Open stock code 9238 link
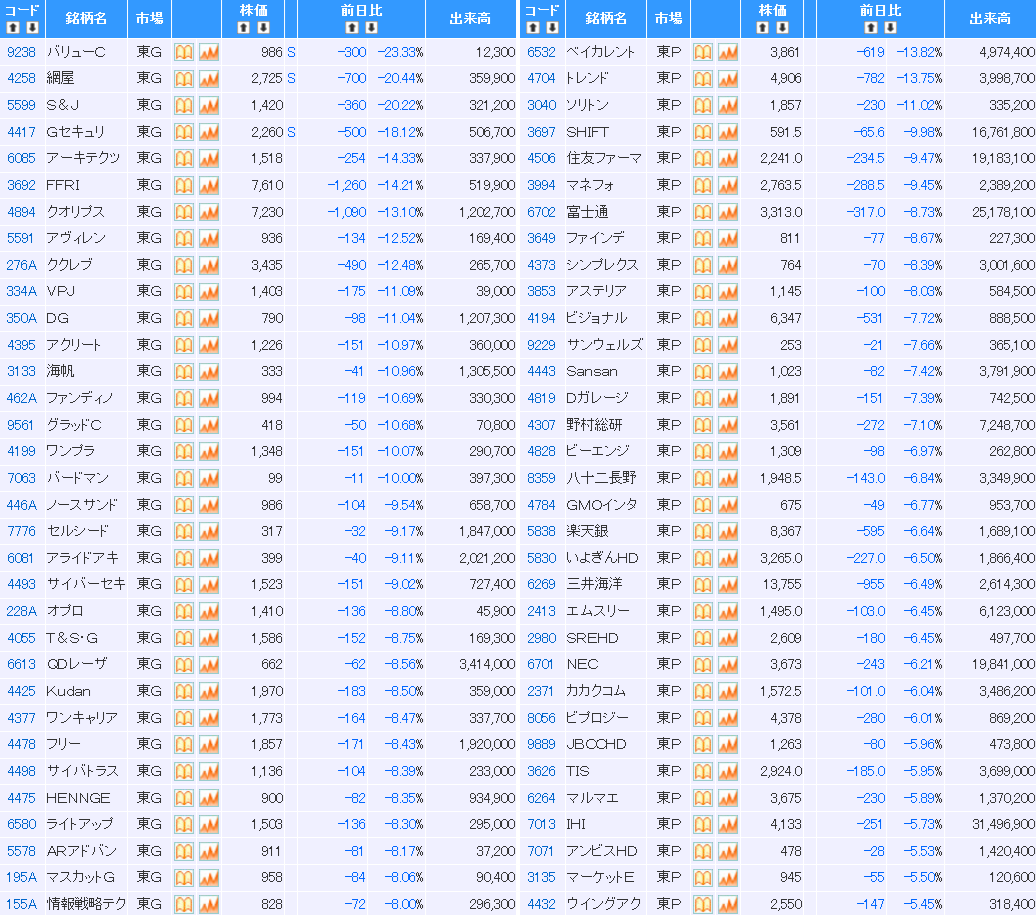The width and height of the screenshot is (1036, 915). tap(21, 52)
